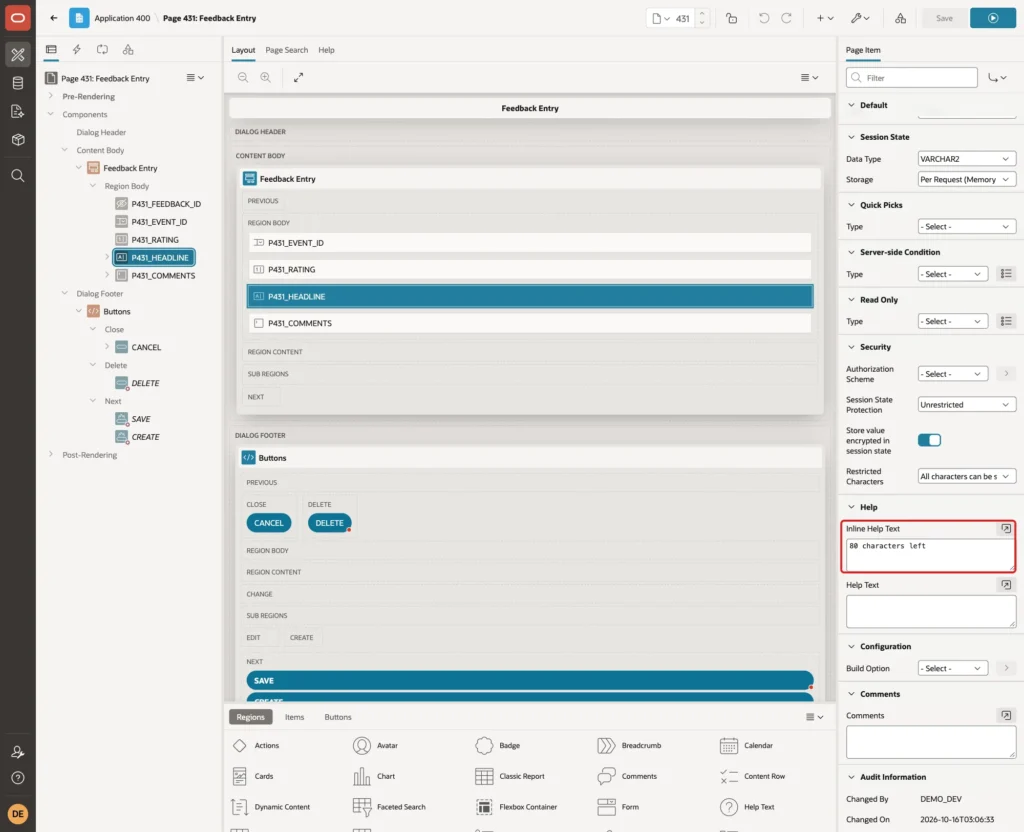The image size is (1024, 832).
Task: Open the help question-mark icon in the sidebar
Action: pyautogui.click(x=18, y=778)
